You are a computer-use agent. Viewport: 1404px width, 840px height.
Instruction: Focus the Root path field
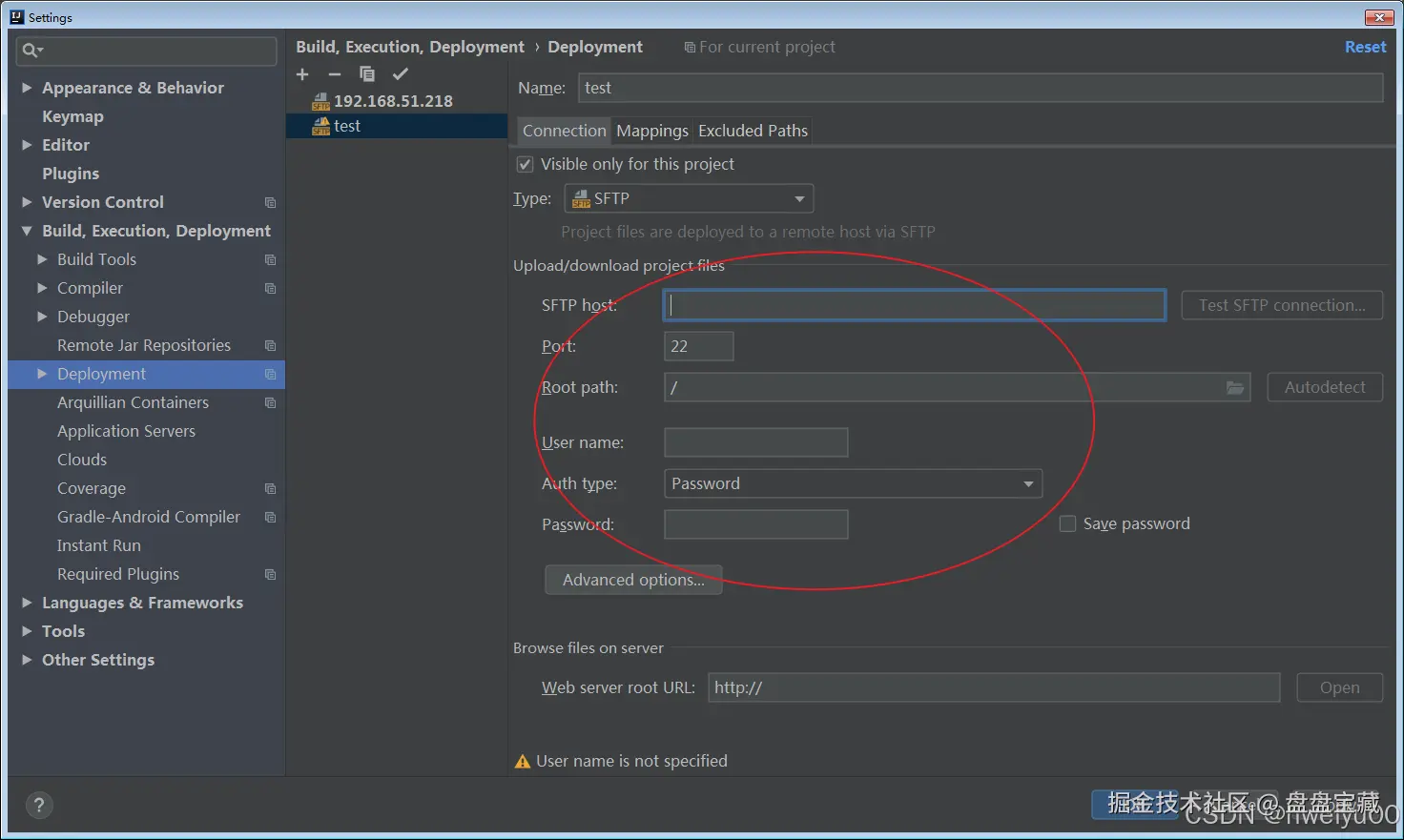click(942, 387)
